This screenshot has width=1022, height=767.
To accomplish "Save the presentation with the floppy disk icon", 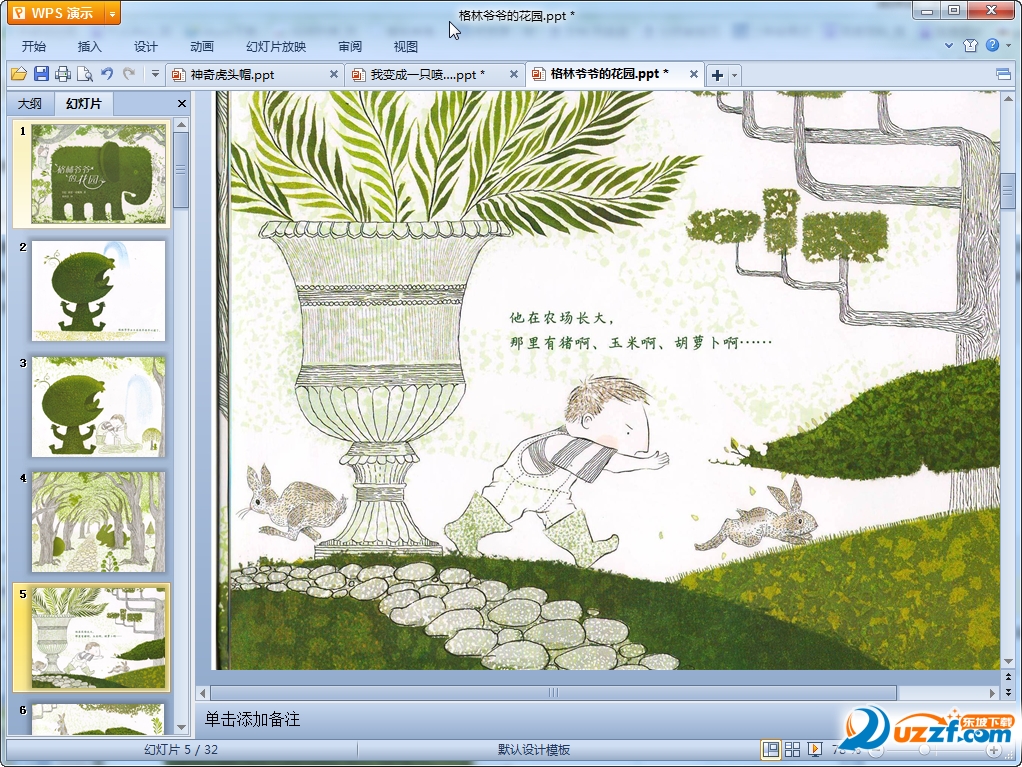I will pos(41,74).
